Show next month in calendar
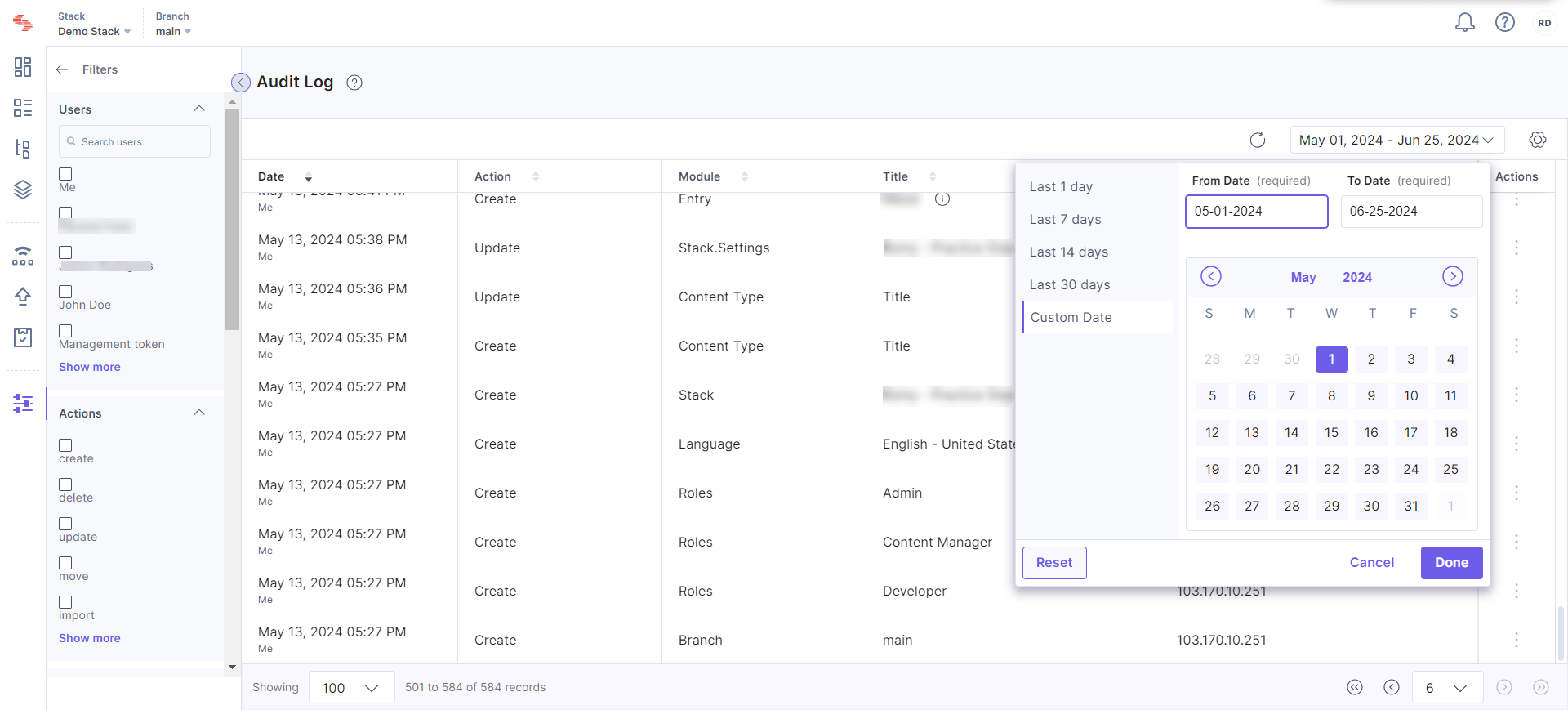1568x710 pixels. 1453,276
